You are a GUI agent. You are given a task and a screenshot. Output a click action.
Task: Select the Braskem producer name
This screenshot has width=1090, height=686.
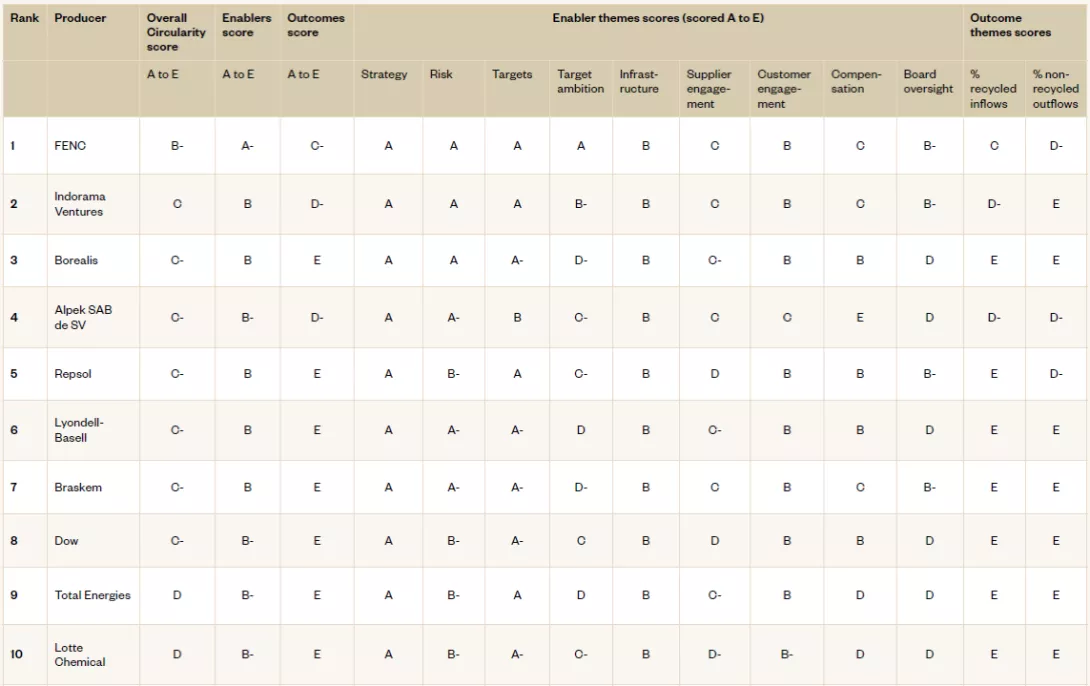click(78, 487)
